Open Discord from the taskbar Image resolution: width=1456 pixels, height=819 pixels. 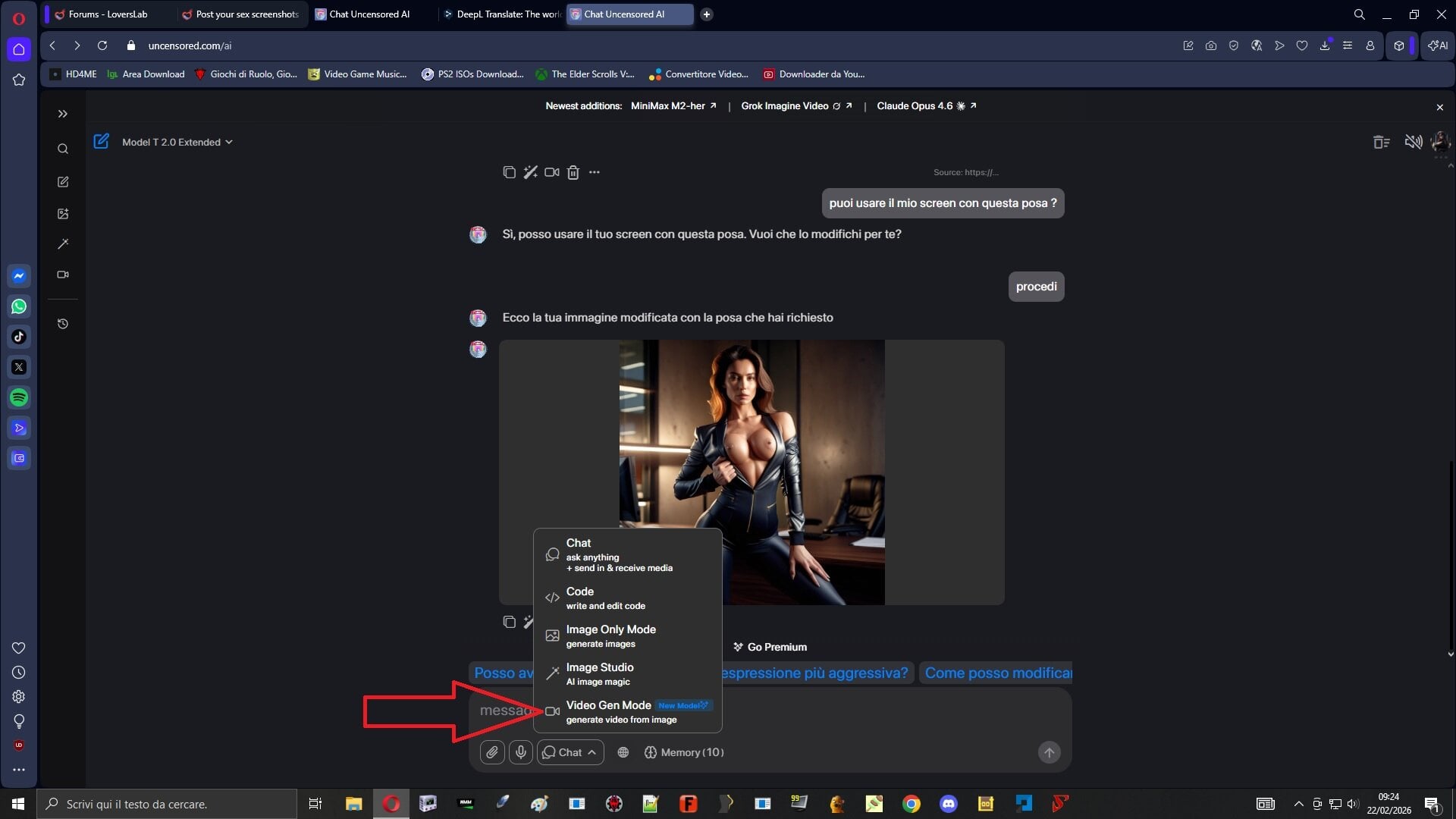pos(948,804)
